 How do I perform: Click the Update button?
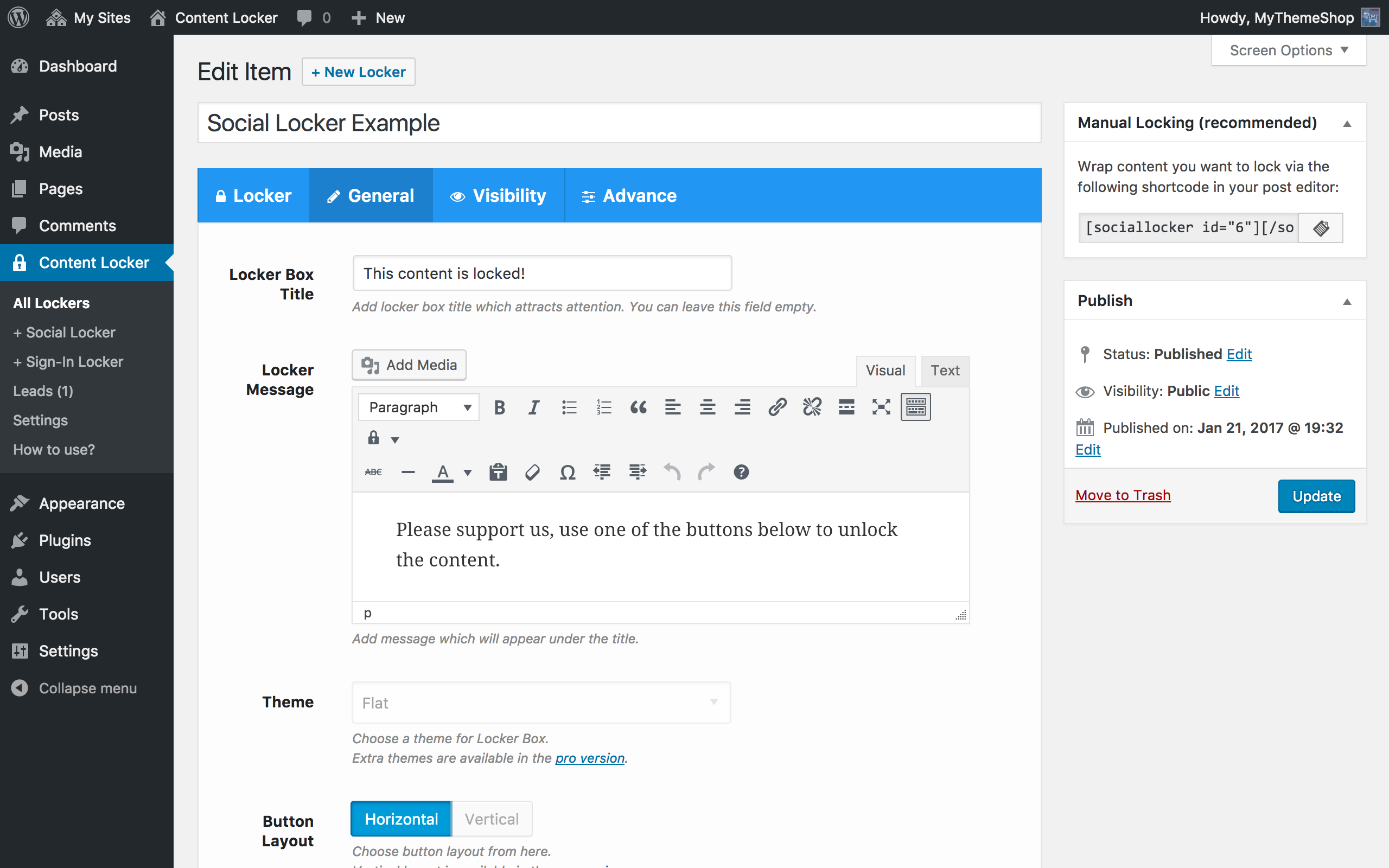point(1316,496)
